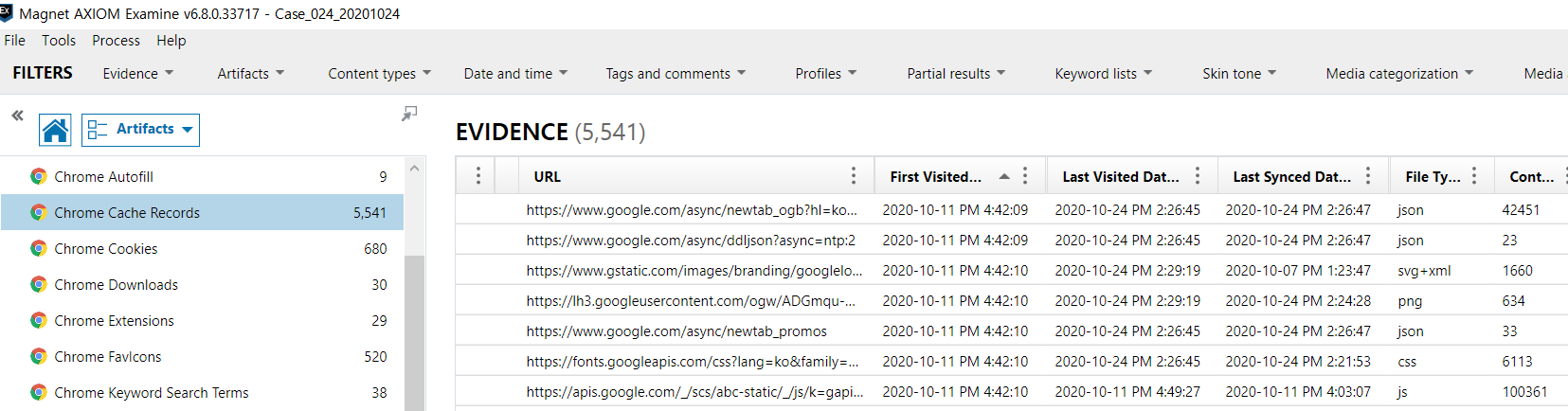Open Last Visited Date column options
1568x411 pixels.
[1198, 176]
